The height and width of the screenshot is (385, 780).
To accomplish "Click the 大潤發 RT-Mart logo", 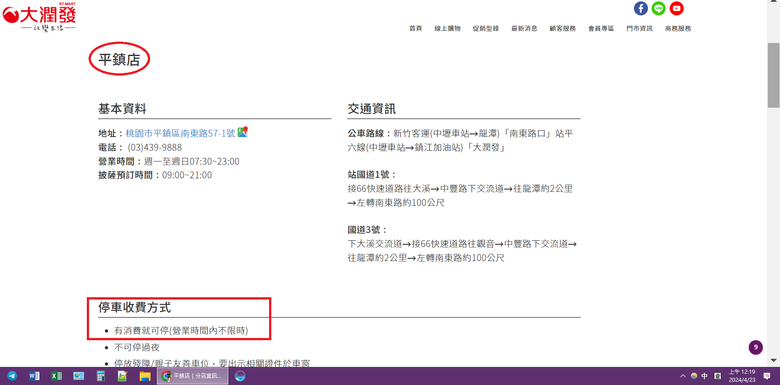I will click(x=39, y=18).
